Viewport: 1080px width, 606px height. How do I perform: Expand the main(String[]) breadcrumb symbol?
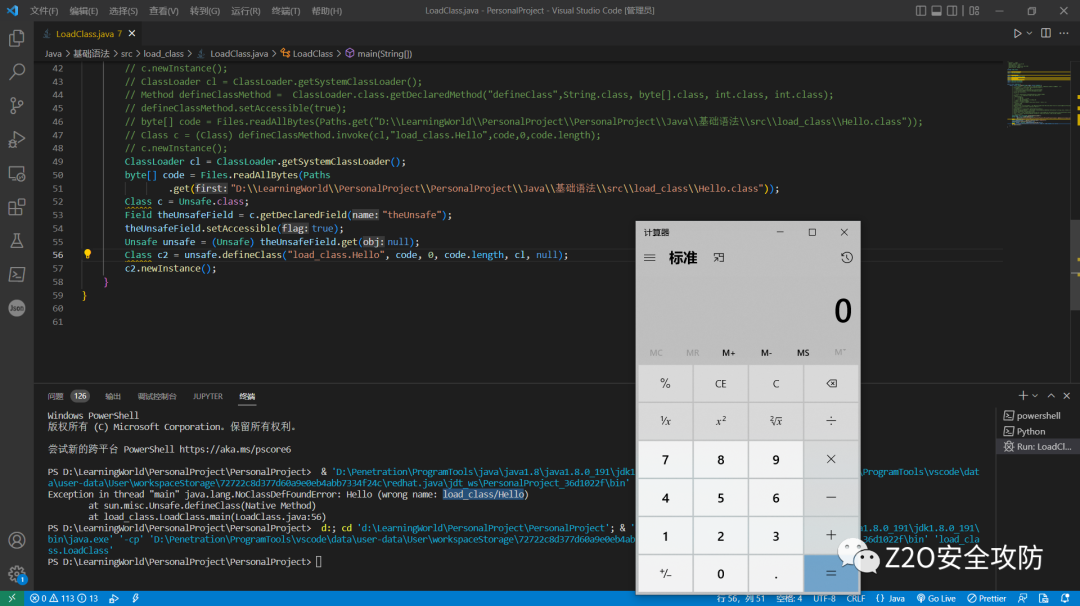click(x=379, y=53)
